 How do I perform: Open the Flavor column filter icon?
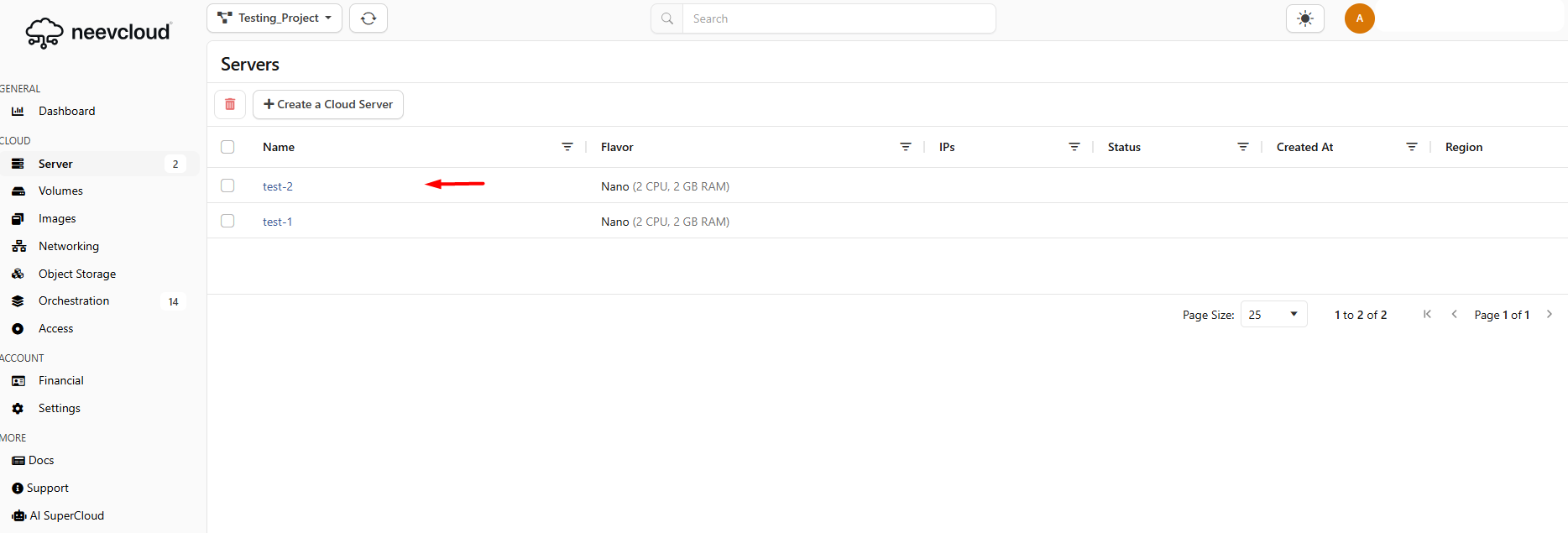(x=906, y=147)
